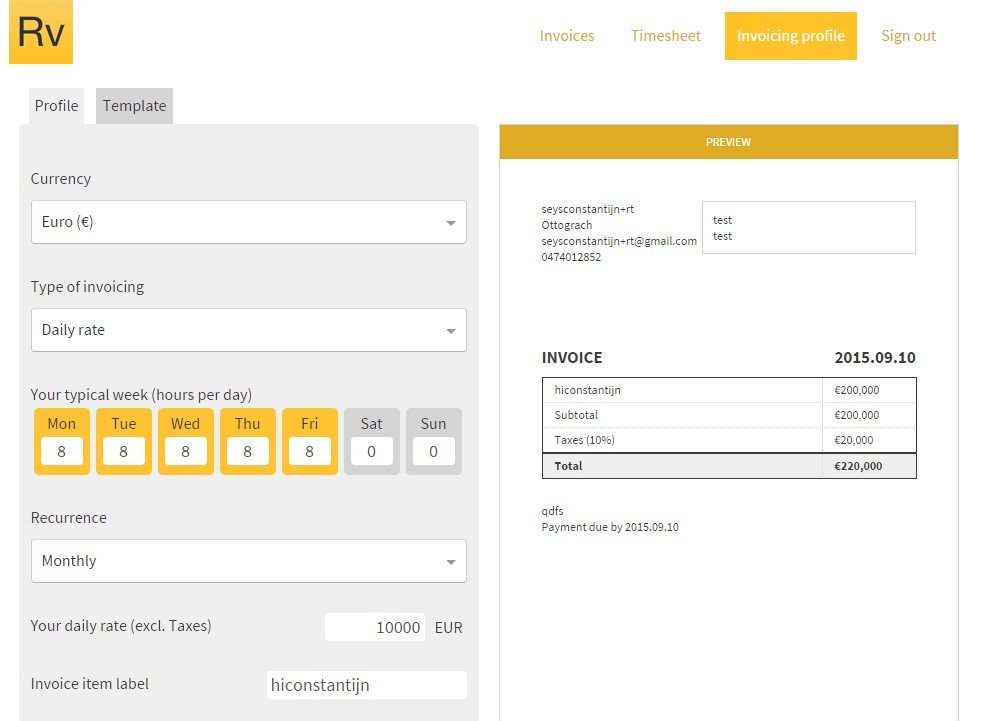
Task: Click the PREVIEW header bar
Action: 728,142
